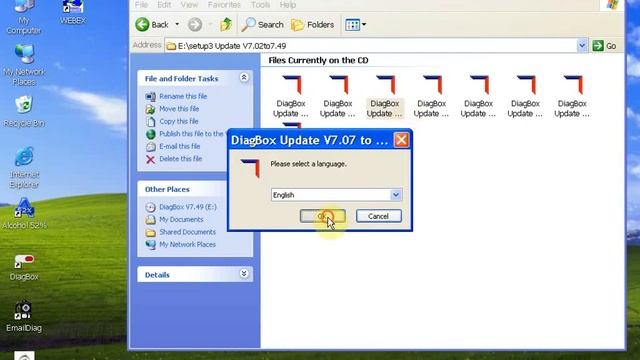Launch EmailDiag desktop shortcut
This screenshot has width=640, height=360.
click(x=24, y=317)
